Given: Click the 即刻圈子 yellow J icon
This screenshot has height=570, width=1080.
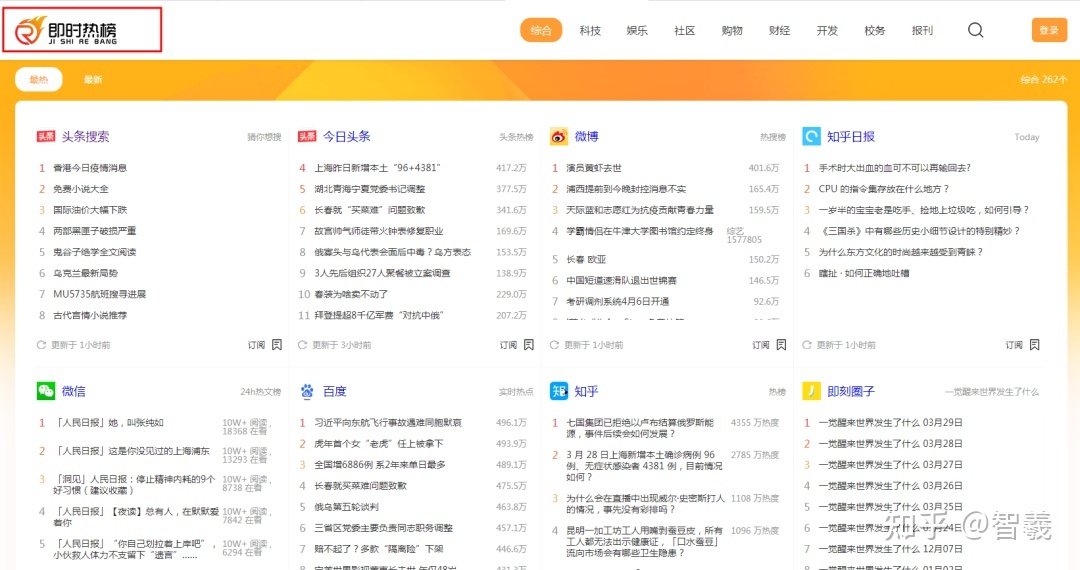Looking at the screenshot, I should pos(811,391).
